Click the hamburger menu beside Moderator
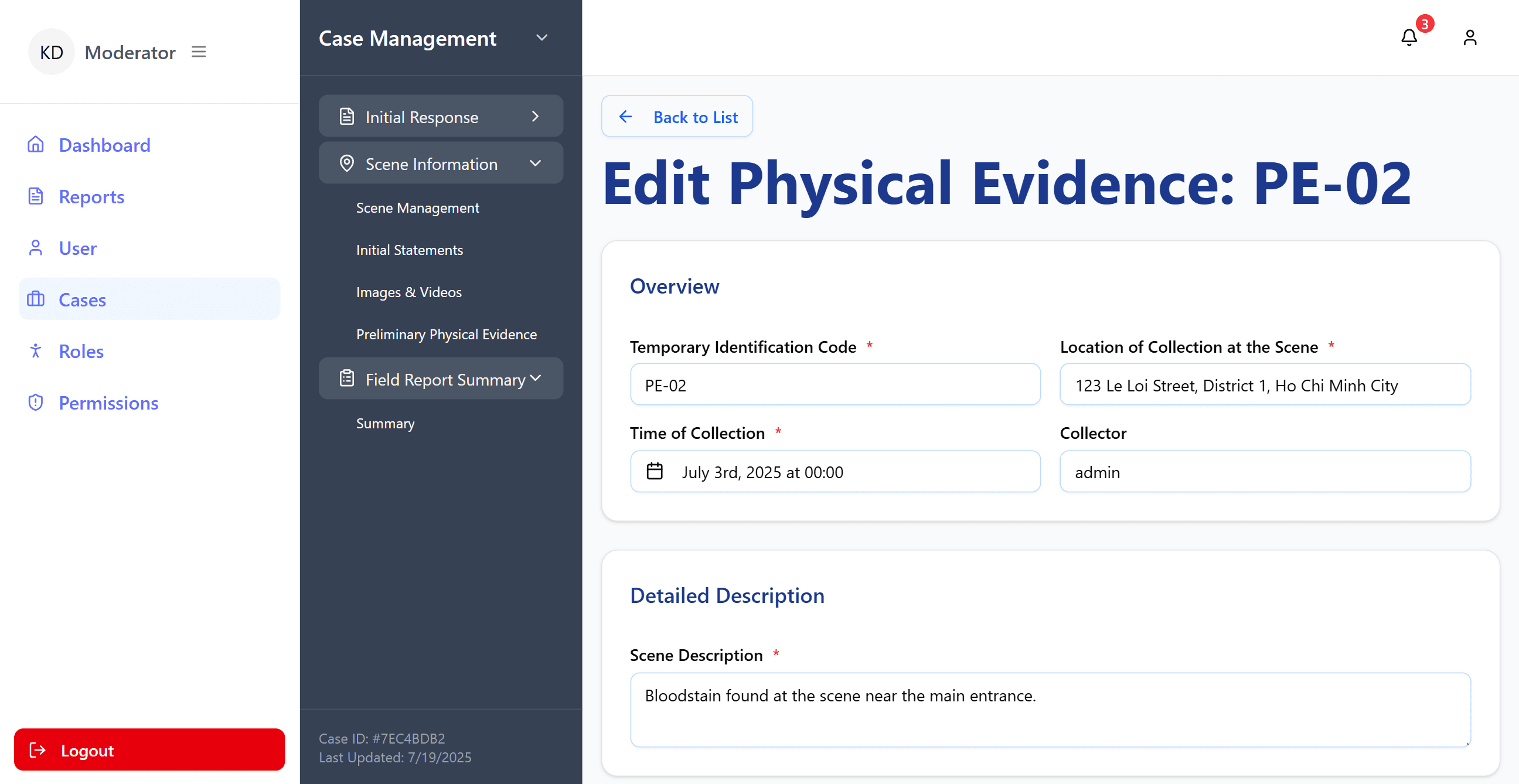Image resolution: width=1519 pixels, height=784 pixels. point(199,52)
